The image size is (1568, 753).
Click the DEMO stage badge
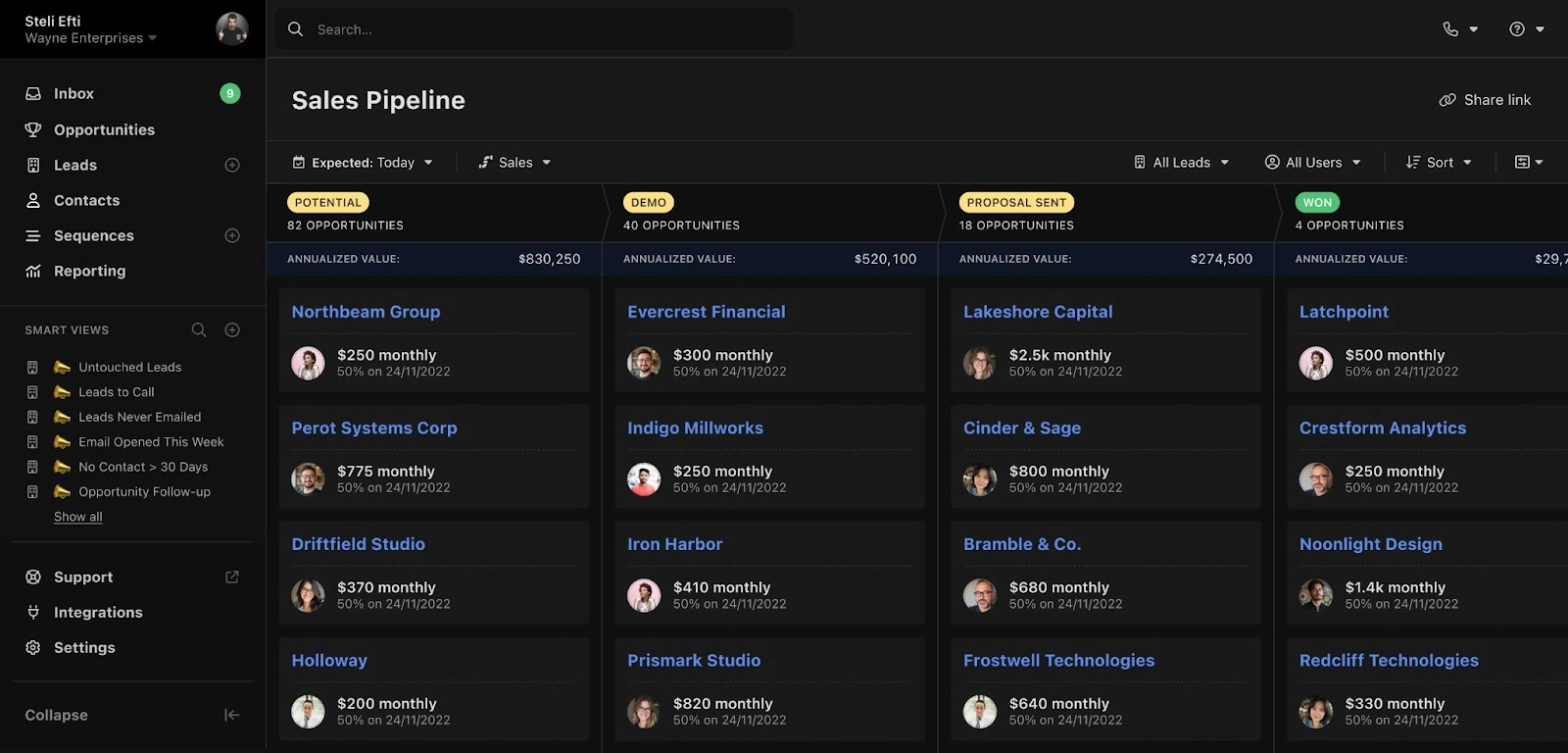[649, 203]
